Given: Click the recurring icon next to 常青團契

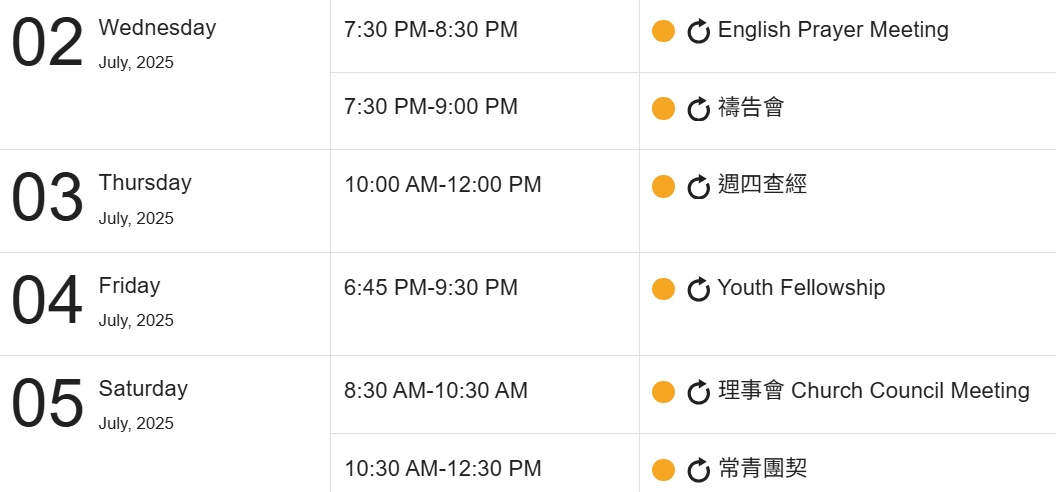Looking at the screenshot, I should click(698, 470).
